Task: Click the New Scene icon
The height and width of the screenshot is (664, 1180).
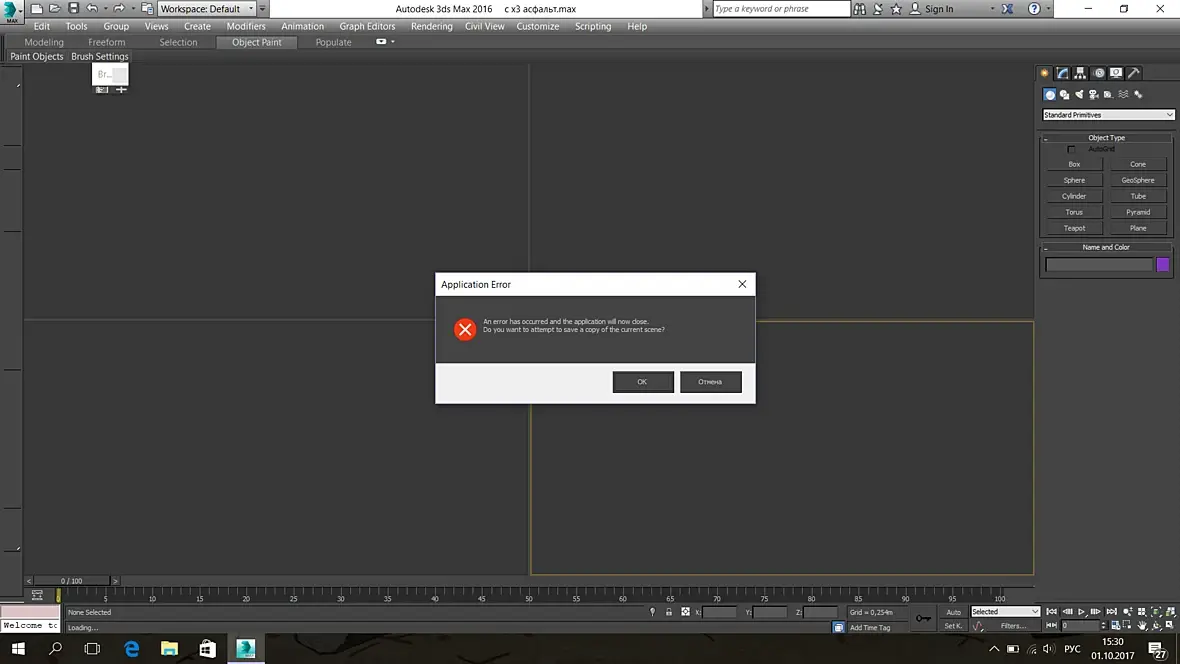Action: [36, 8]
